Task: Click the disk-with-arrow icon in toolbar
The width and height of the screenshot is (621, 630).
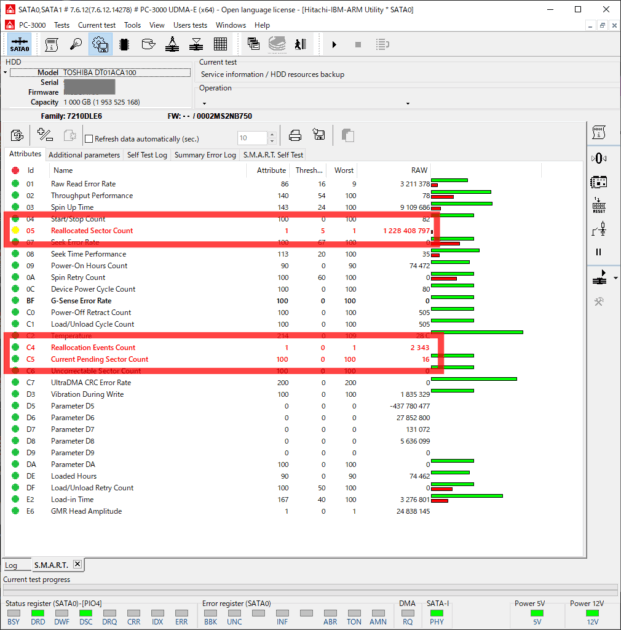Action: (148, 44)
